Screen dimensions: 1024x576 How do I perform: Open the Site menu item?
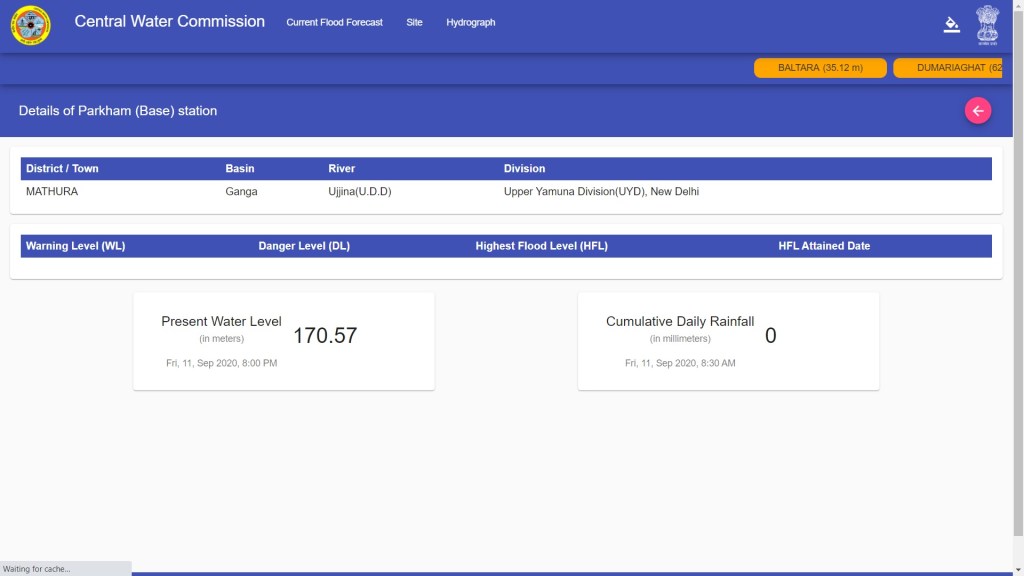pos(414,22)
